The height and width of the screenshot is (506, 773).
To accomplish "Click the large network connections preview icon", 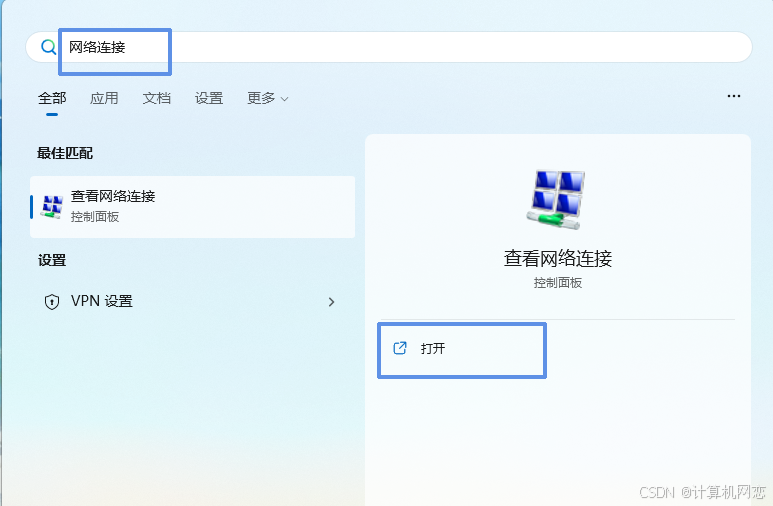I will pos(556,200).
